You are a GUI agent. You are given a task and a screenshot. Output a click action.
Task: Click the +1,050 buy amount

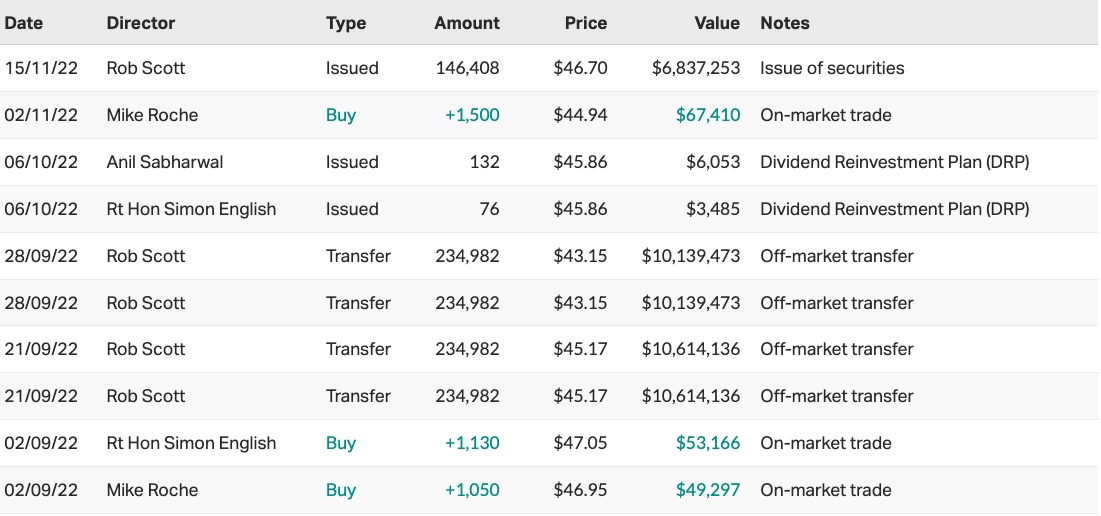click(472, 490)
